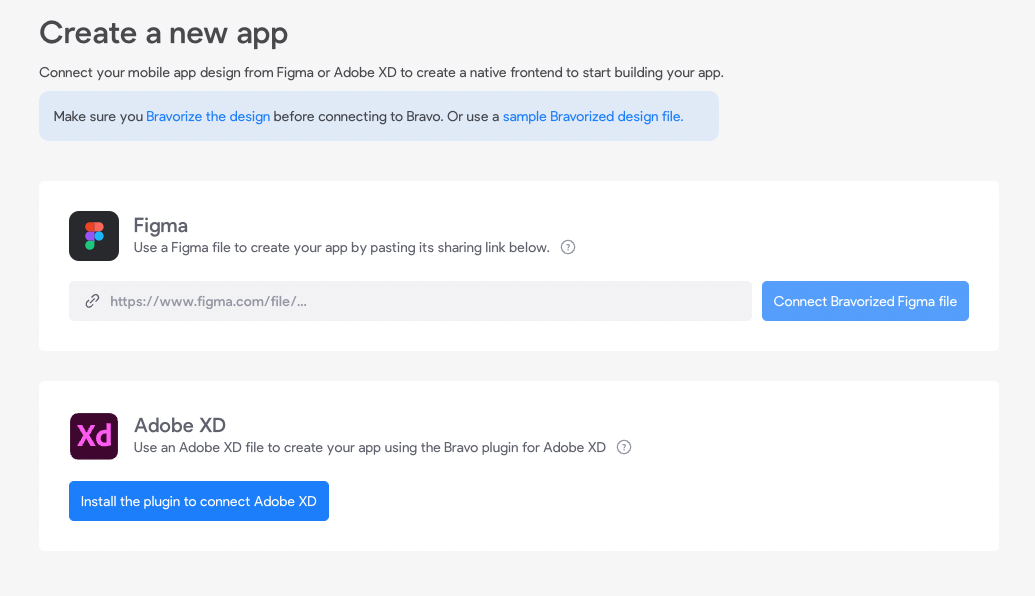Click Install the plugin to connect Adobe XD
The image size is (1035, 596).
coord(199,501)
